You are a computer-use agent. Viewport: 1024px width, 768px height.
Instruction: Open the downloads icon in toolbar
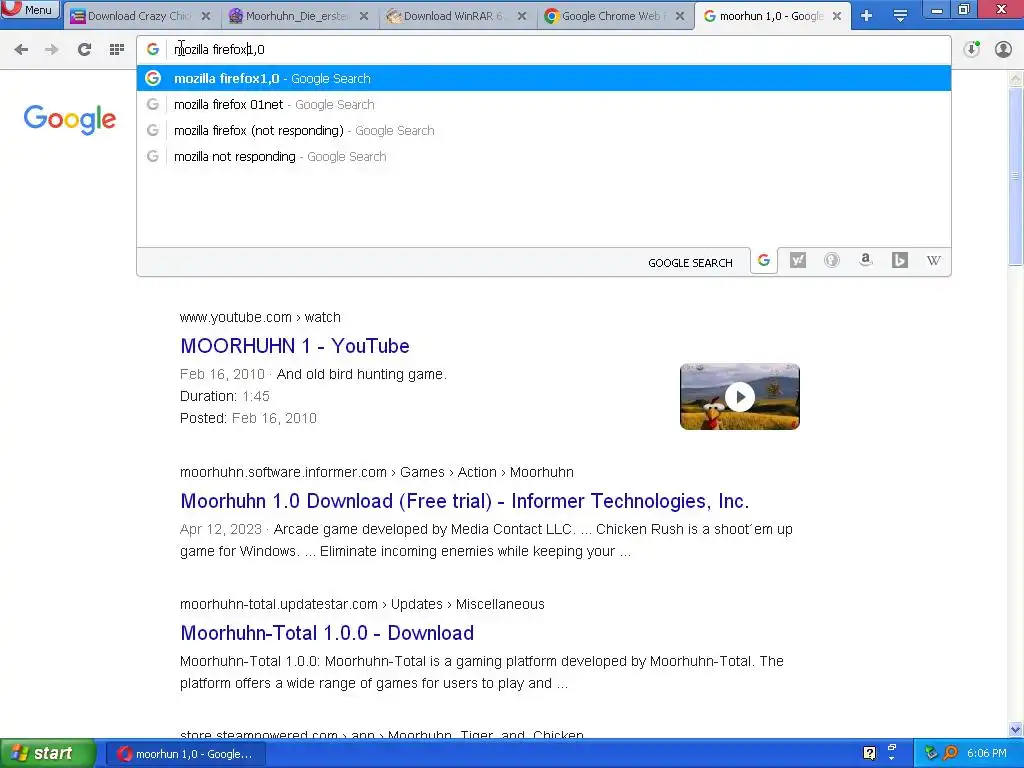(972, 49)
